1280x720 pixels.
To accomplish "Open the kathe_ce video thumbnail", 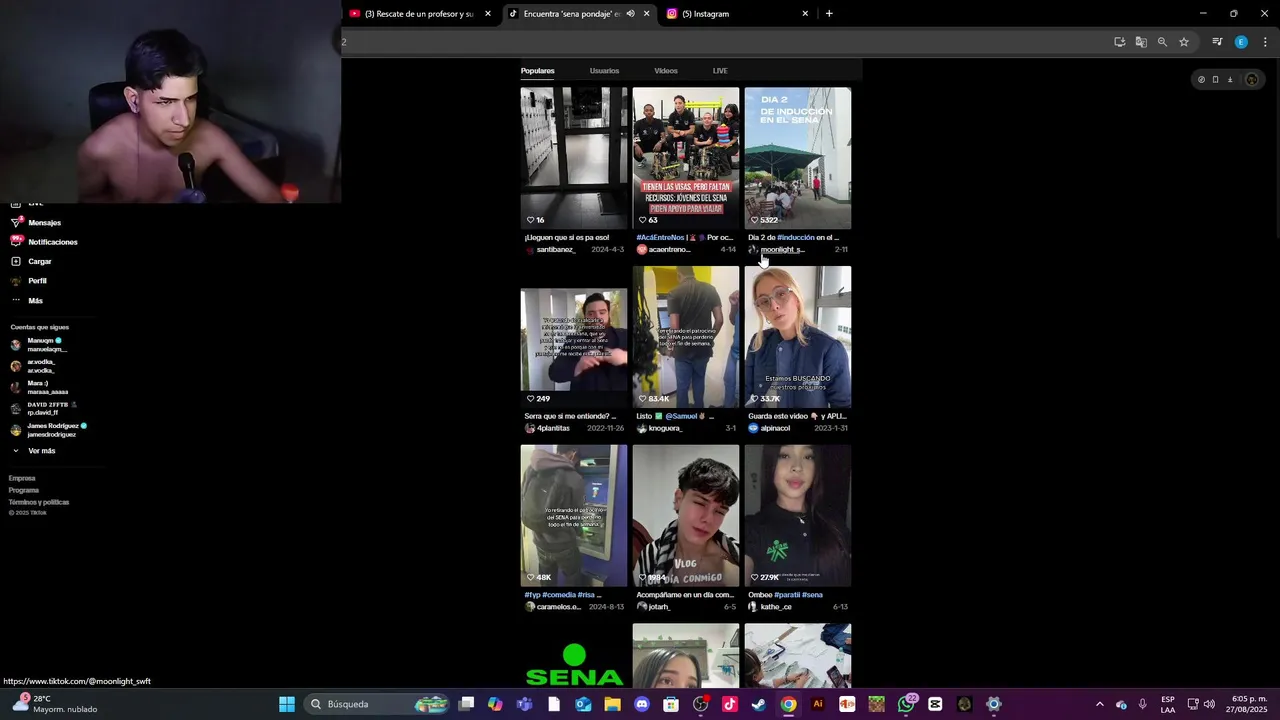I will coord(798,516).
